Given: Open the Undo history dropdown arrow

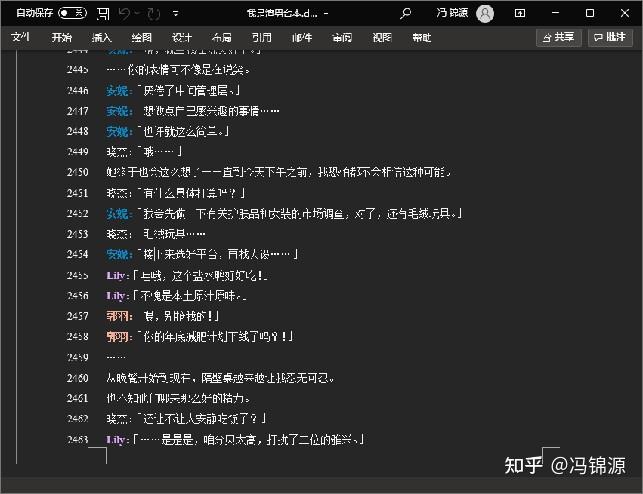Looking at the screenshot, I should pos(137,14).
